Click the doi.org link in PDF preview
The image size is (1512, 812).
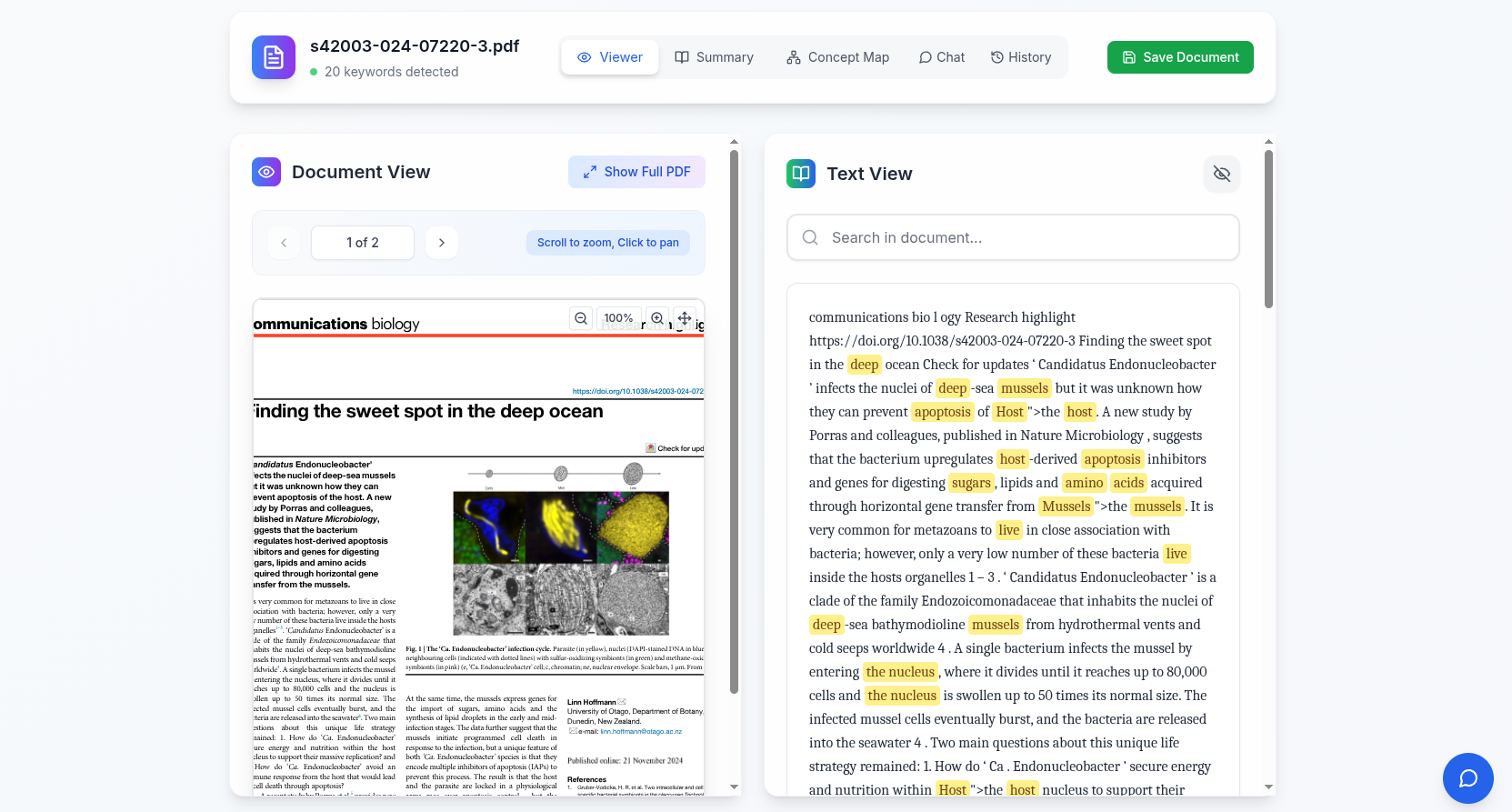(x=638, y=391)
